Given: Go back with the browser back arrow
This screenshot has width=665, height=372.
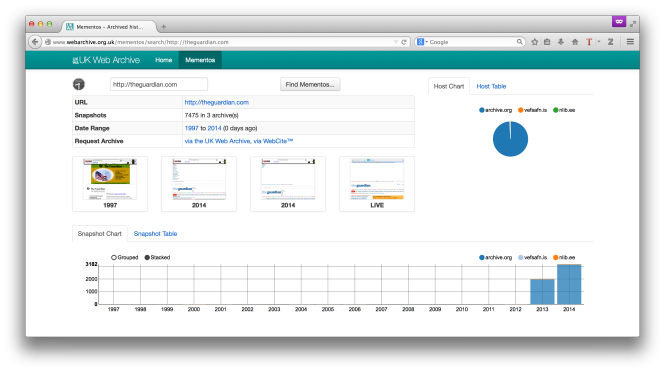Looking at the screenshot, I should pyautogui.click(x=35, y=42).
